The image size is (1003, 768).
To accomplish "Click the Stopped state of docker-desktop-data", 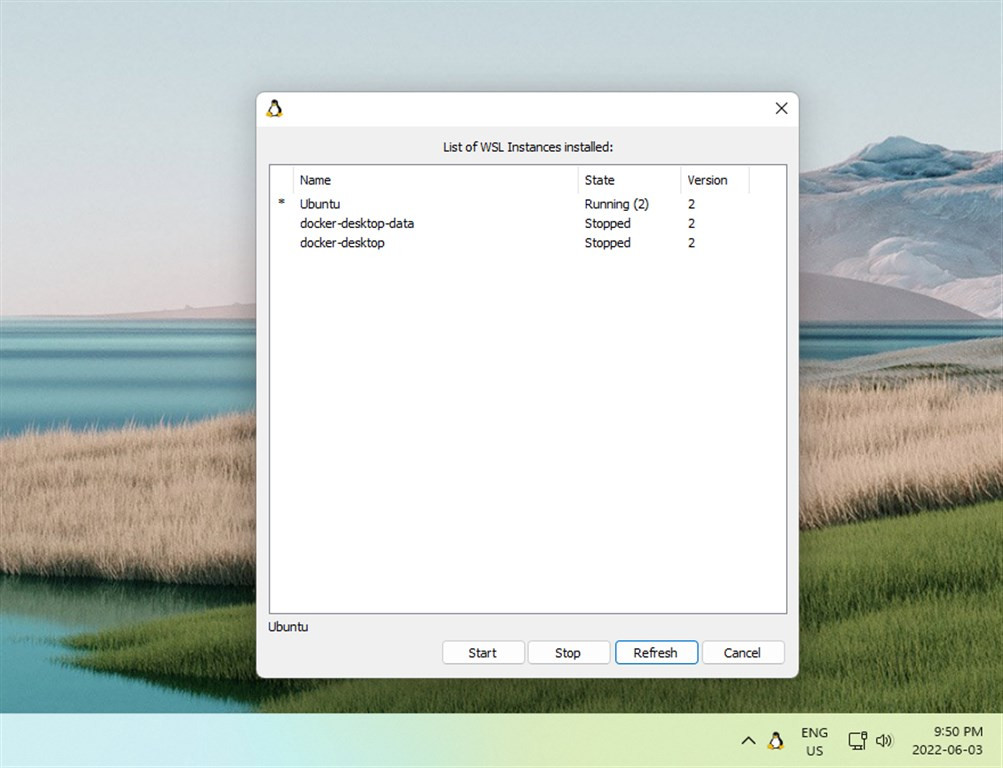I will 608,223.
